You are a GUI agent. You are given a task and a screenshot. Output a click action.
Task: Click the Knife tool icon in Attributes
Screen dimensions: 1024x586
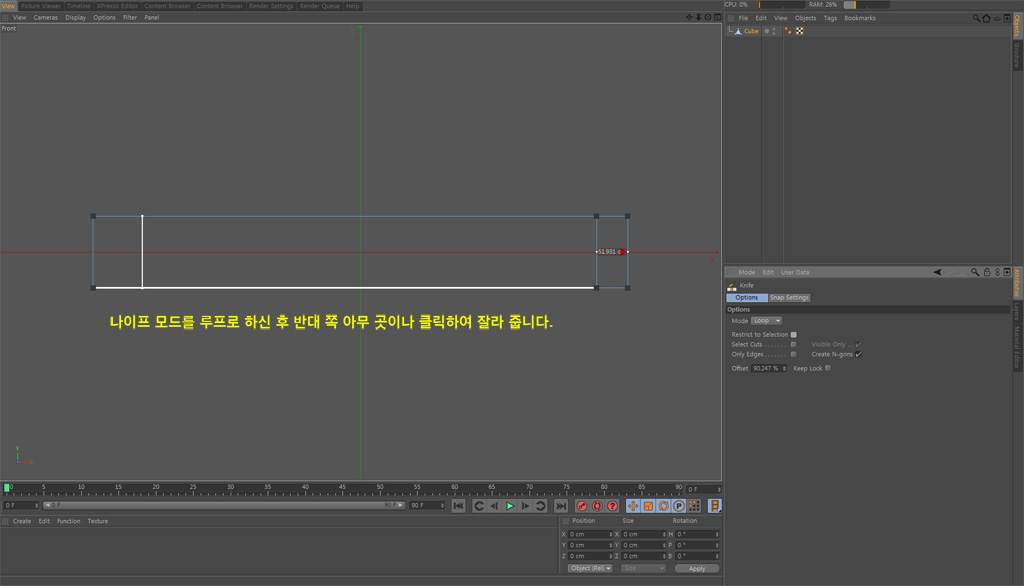tap(731, 286)
